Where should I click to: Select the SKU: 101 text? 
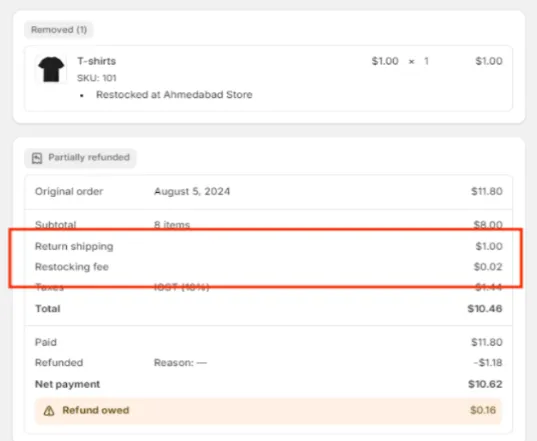click(x=97, y=78)
